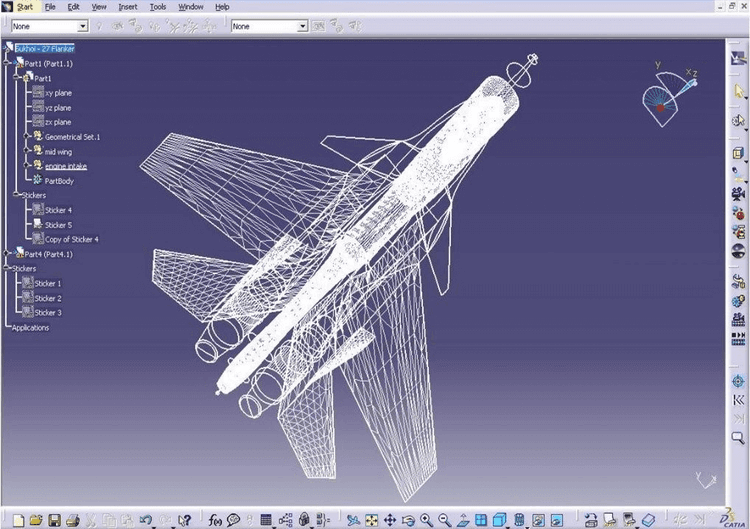Click the Open folder icon

tap(36, 520)
